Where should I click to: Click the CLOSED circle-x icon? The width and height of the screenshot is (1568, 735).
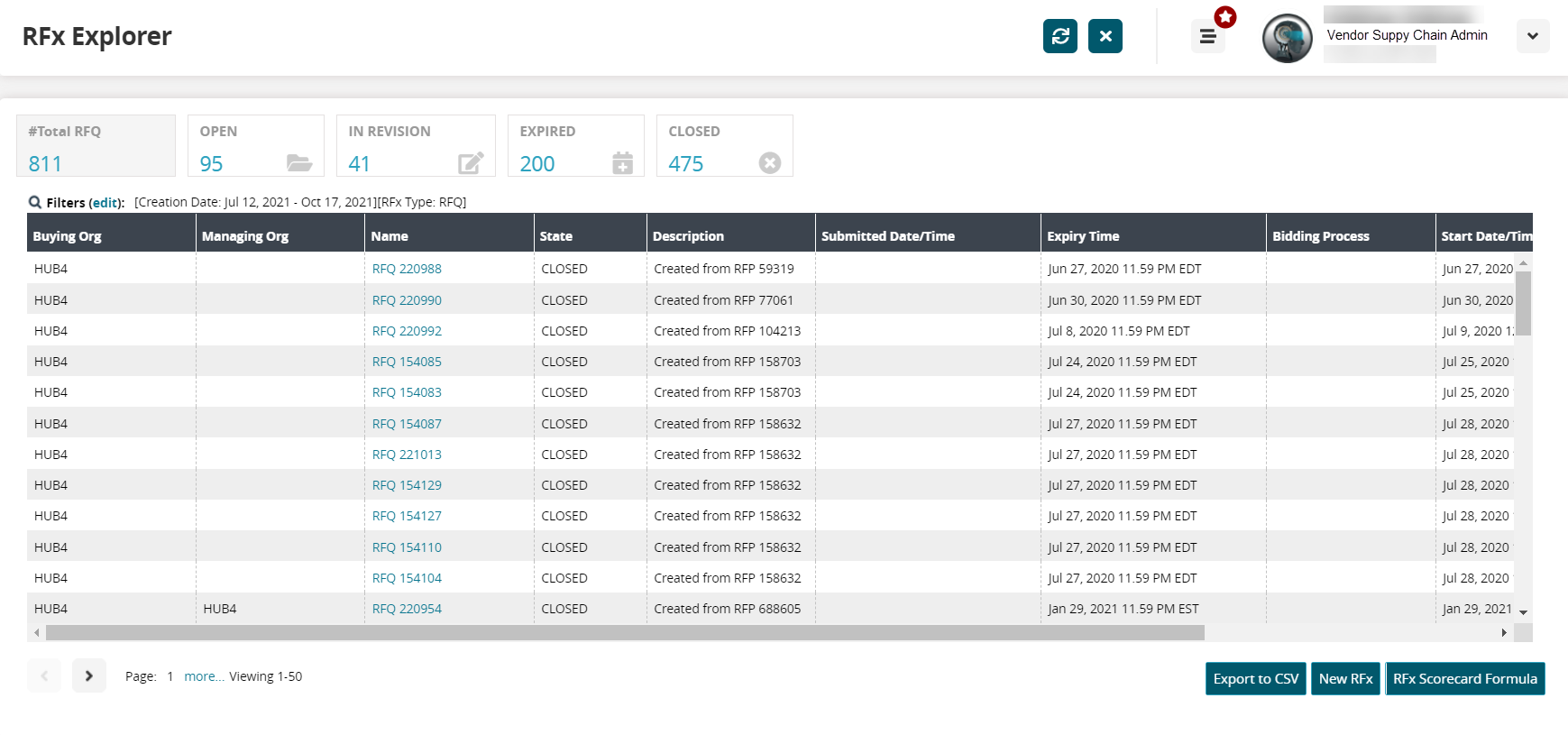tap(769, 163)
